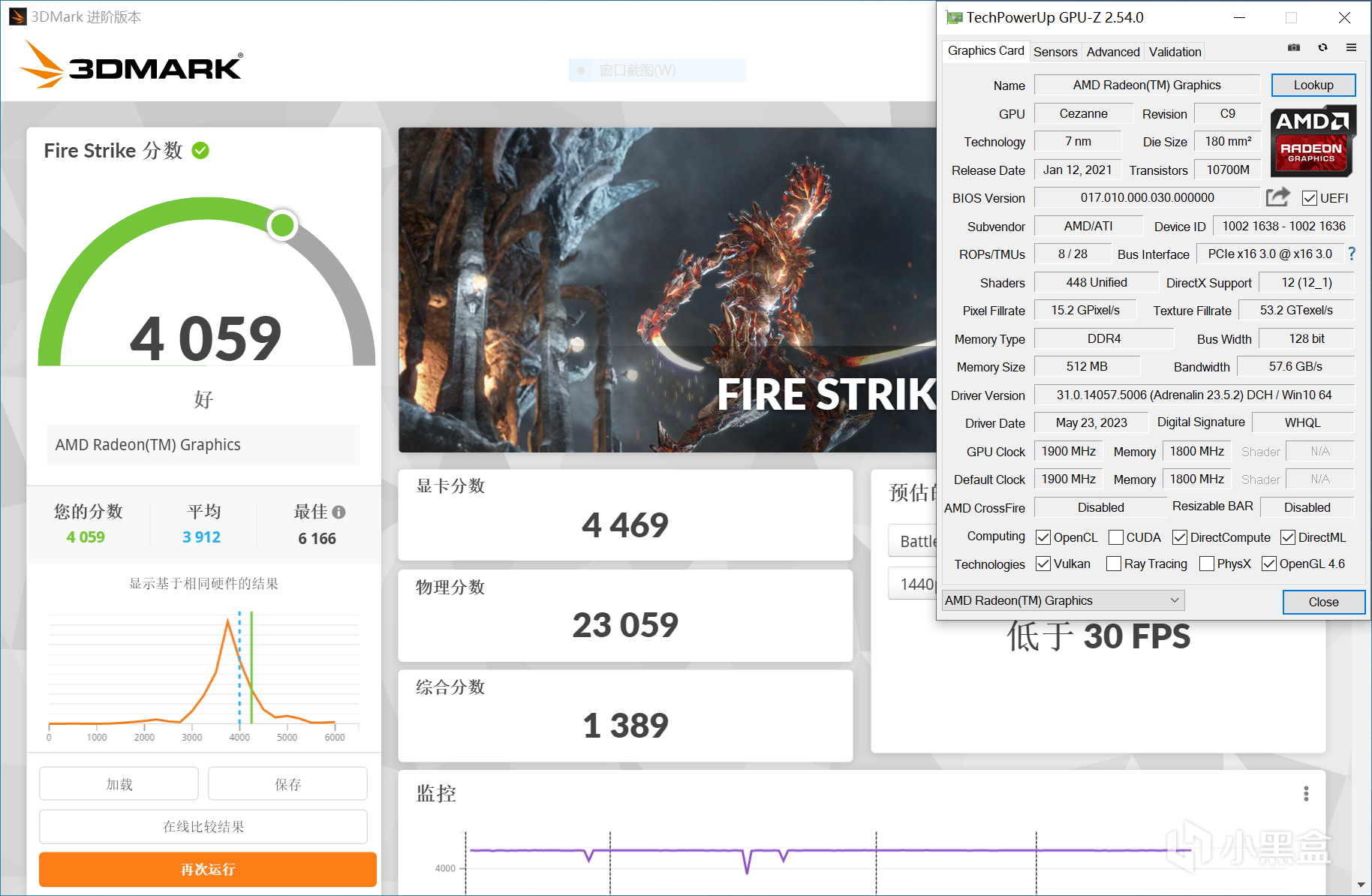Click the 保存 button

[x=287, y=784]
